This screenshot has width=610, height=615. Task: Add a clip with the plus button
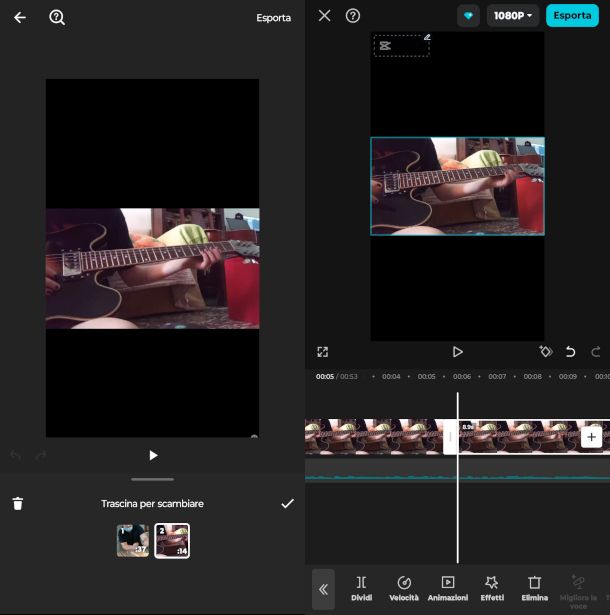tap(591, 437)
